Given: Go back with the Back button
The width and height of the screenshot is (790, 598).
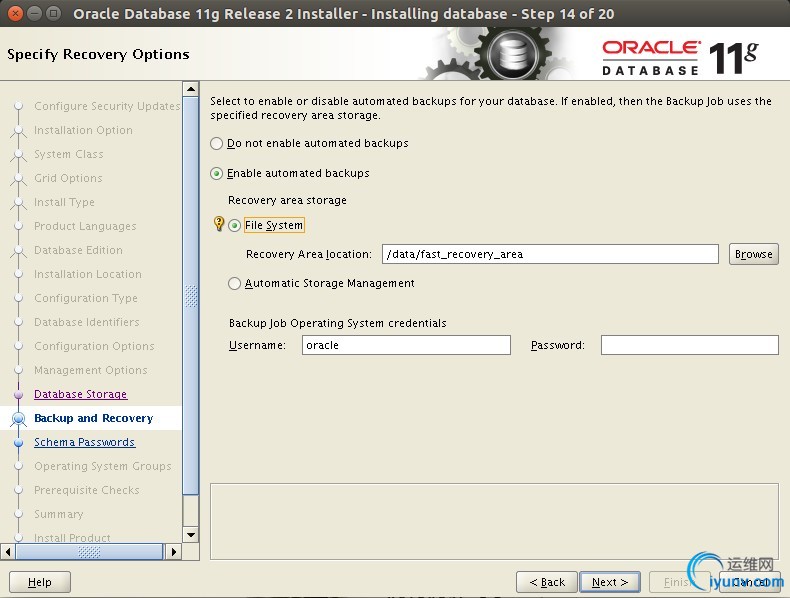Looking at the screenshot, I should coord(547,582).
